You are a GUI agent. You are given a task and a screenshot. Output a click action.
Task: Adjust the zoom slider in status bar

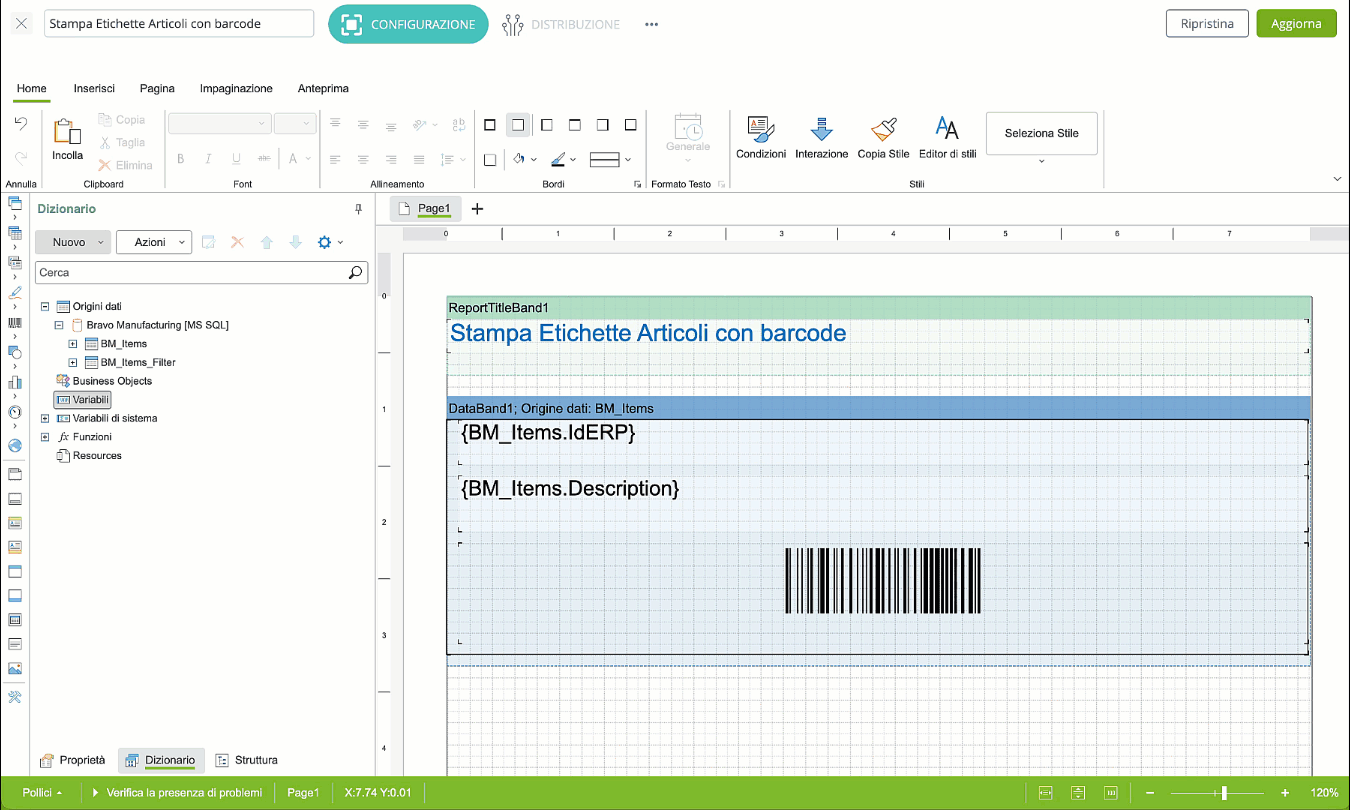pos(1223,792)
